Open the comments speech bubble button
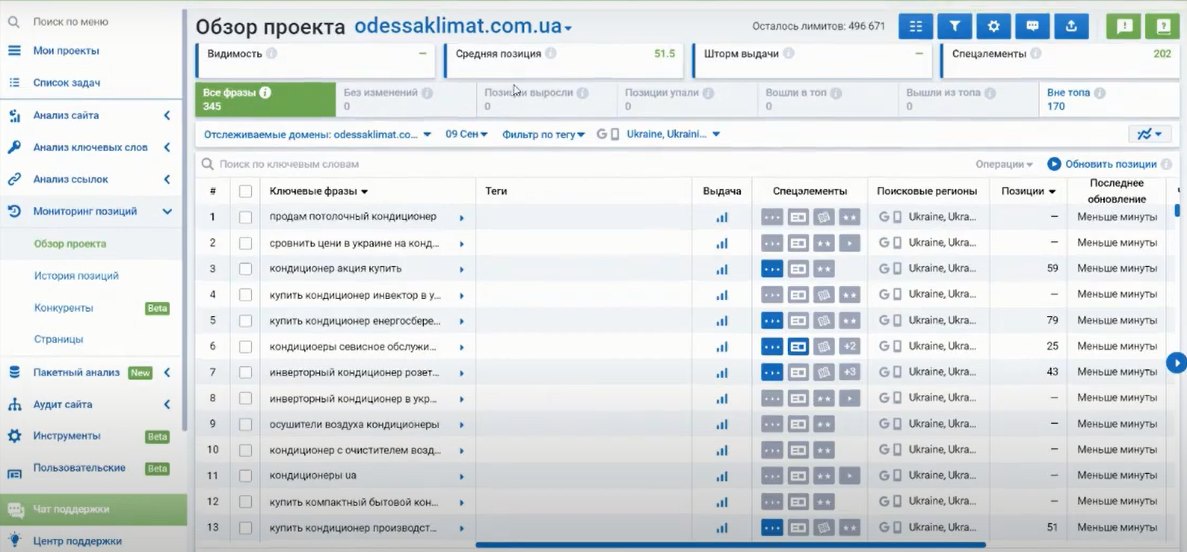The image size is (1187, 552). point(1033,26)
